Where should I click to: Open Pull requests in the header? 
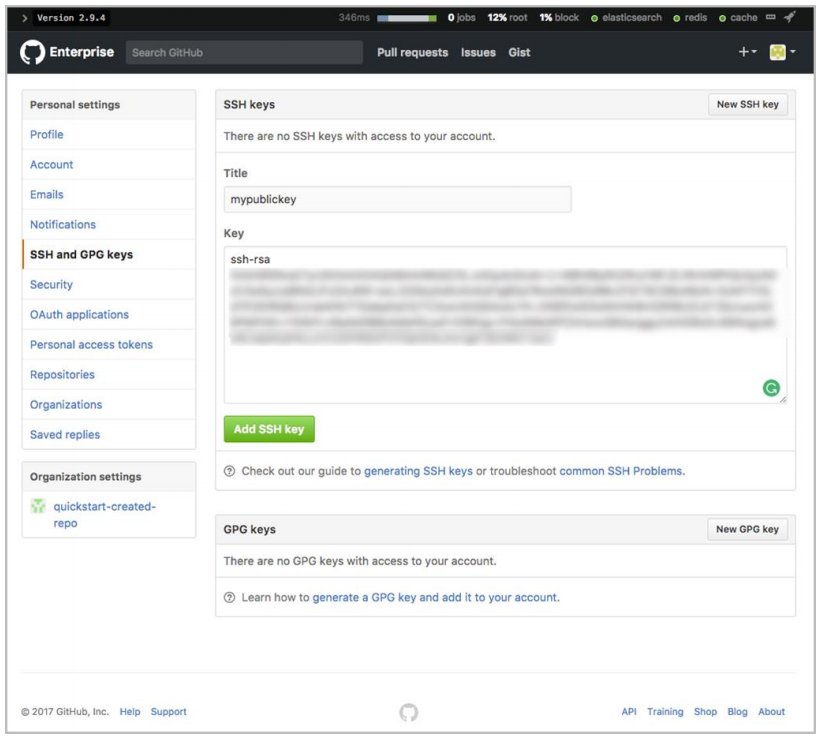coord(413,52)
